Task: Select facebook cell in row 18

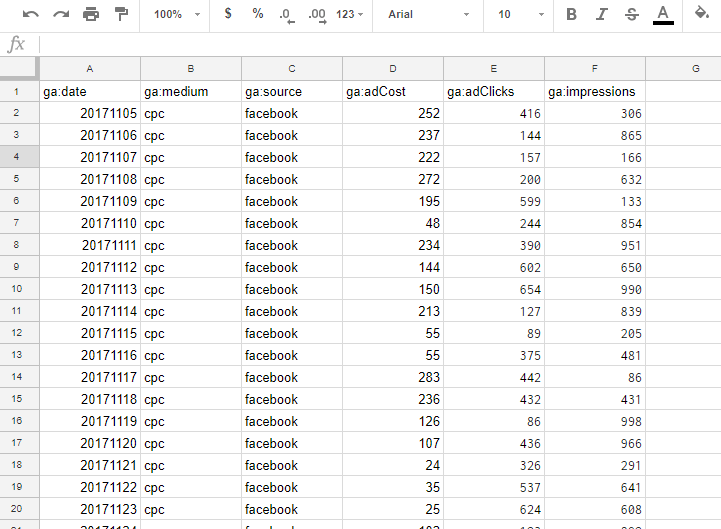Action: (292, 465)
